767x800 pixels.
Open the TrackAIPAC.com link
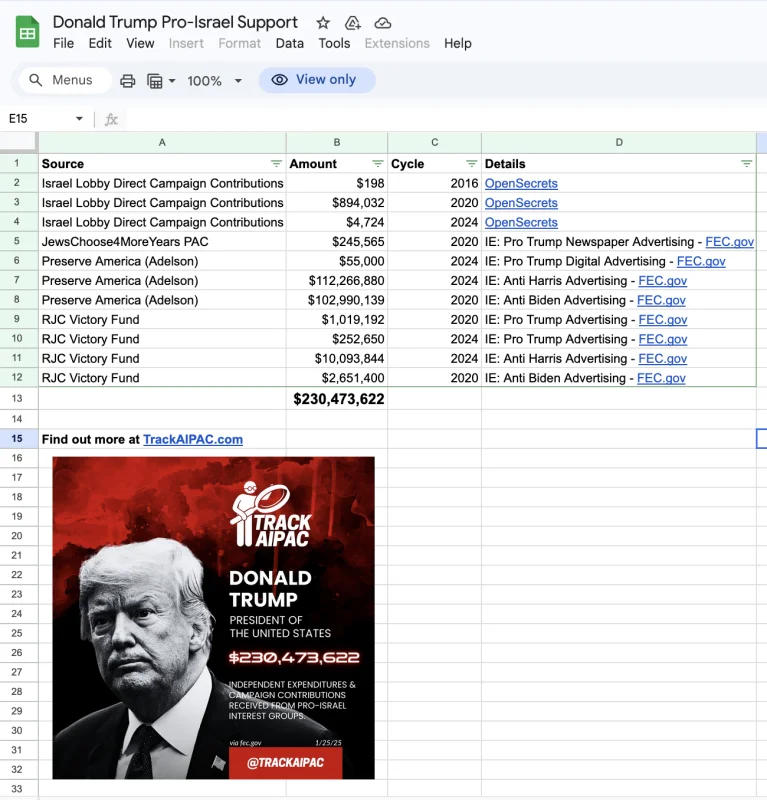(193, 439)
